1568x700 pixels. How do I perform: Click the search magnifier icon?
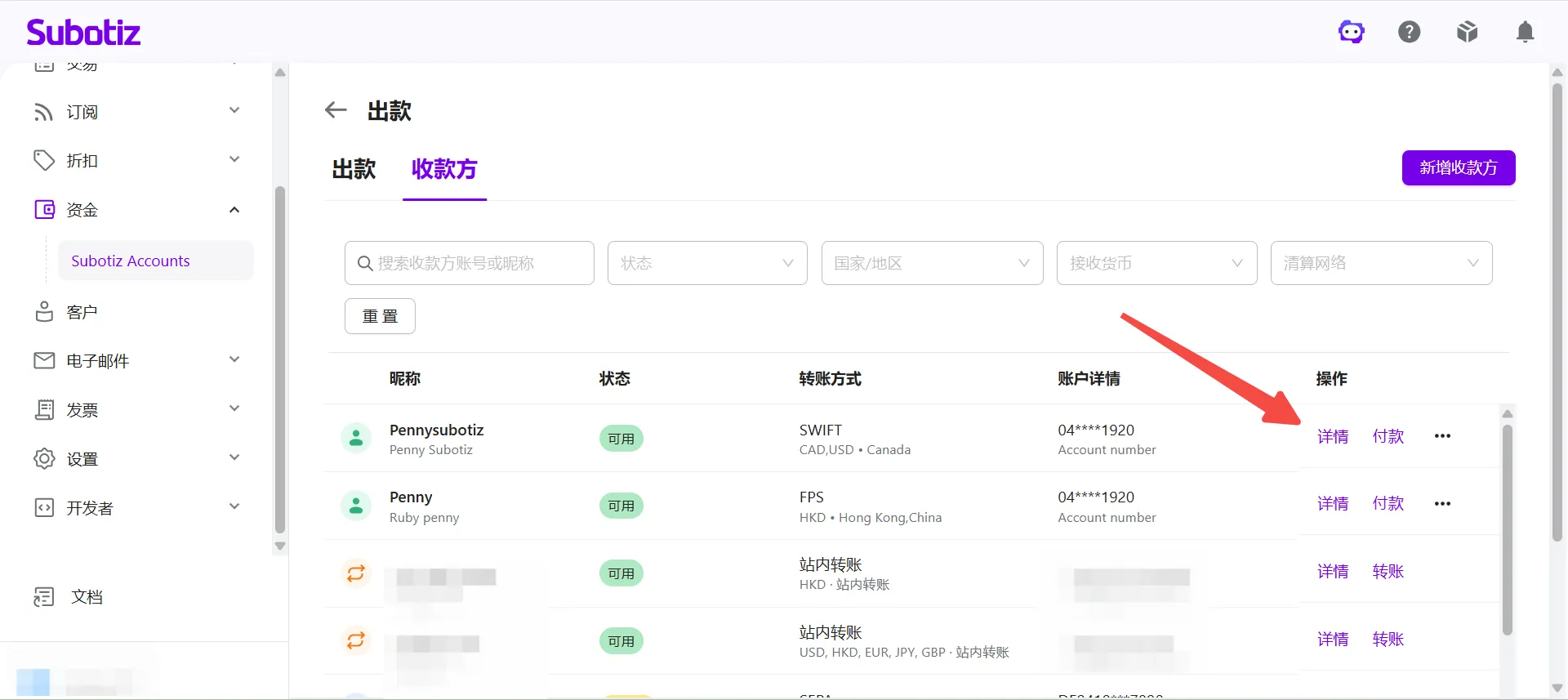click(365, 263)
